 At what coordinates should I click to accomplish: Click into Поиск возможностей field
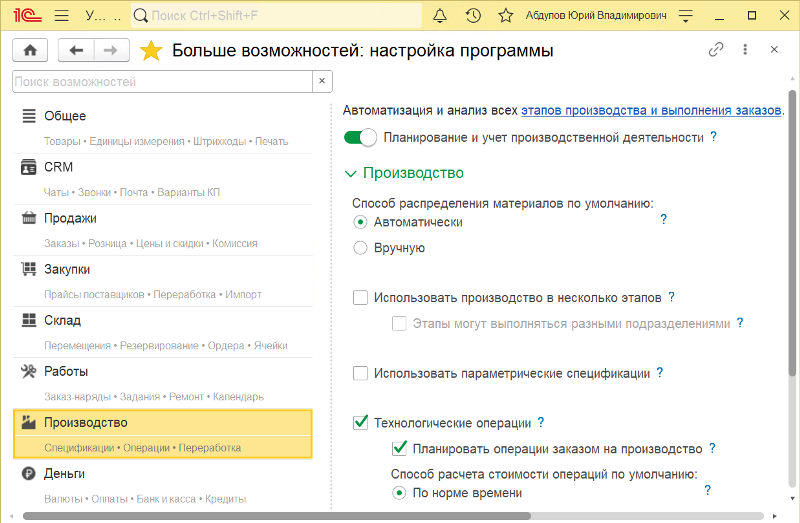(x=162, y=81)
